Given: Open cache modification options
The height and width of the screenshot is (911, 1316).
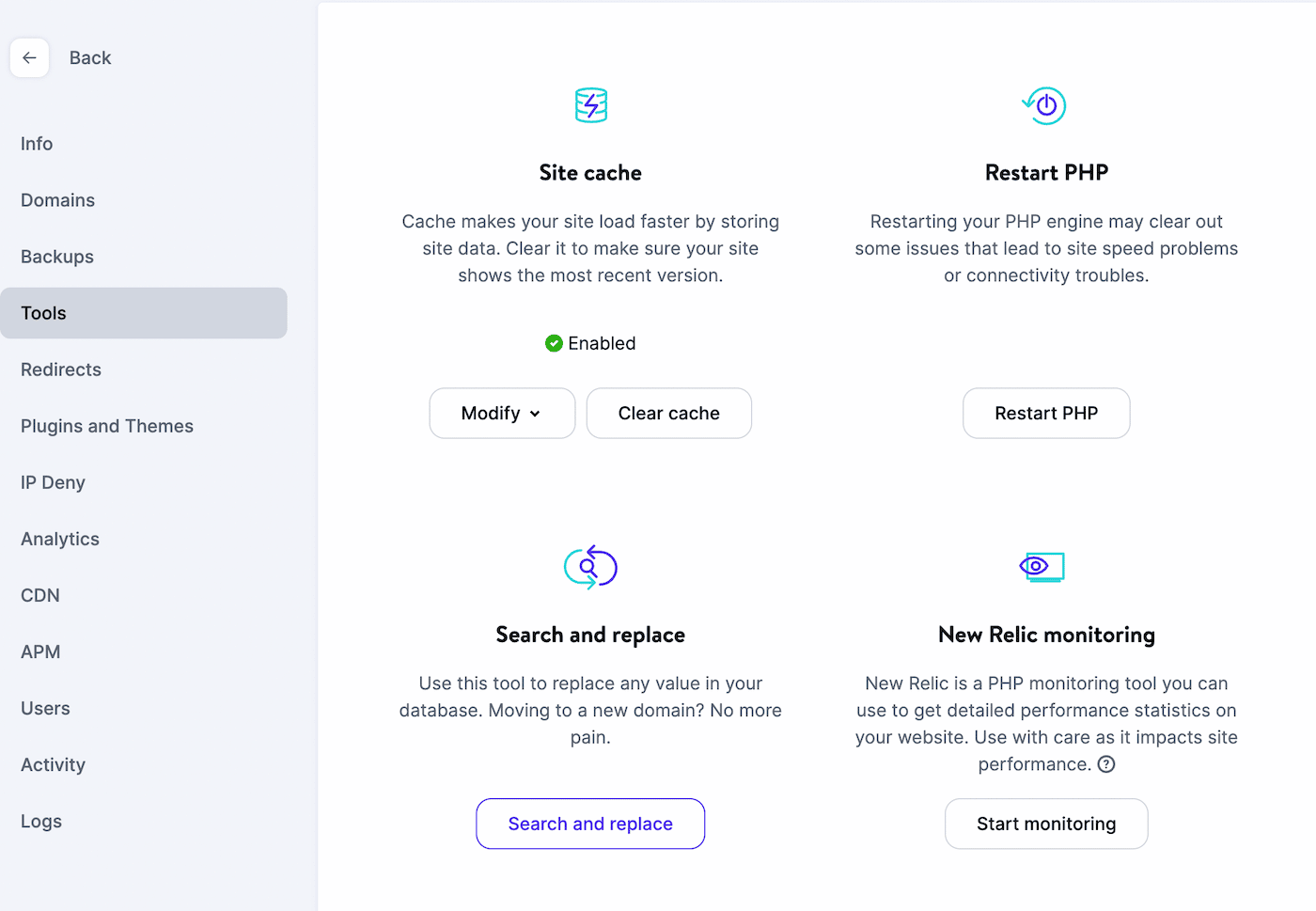Looking at the screenshot, I should [x=502, y=413].
